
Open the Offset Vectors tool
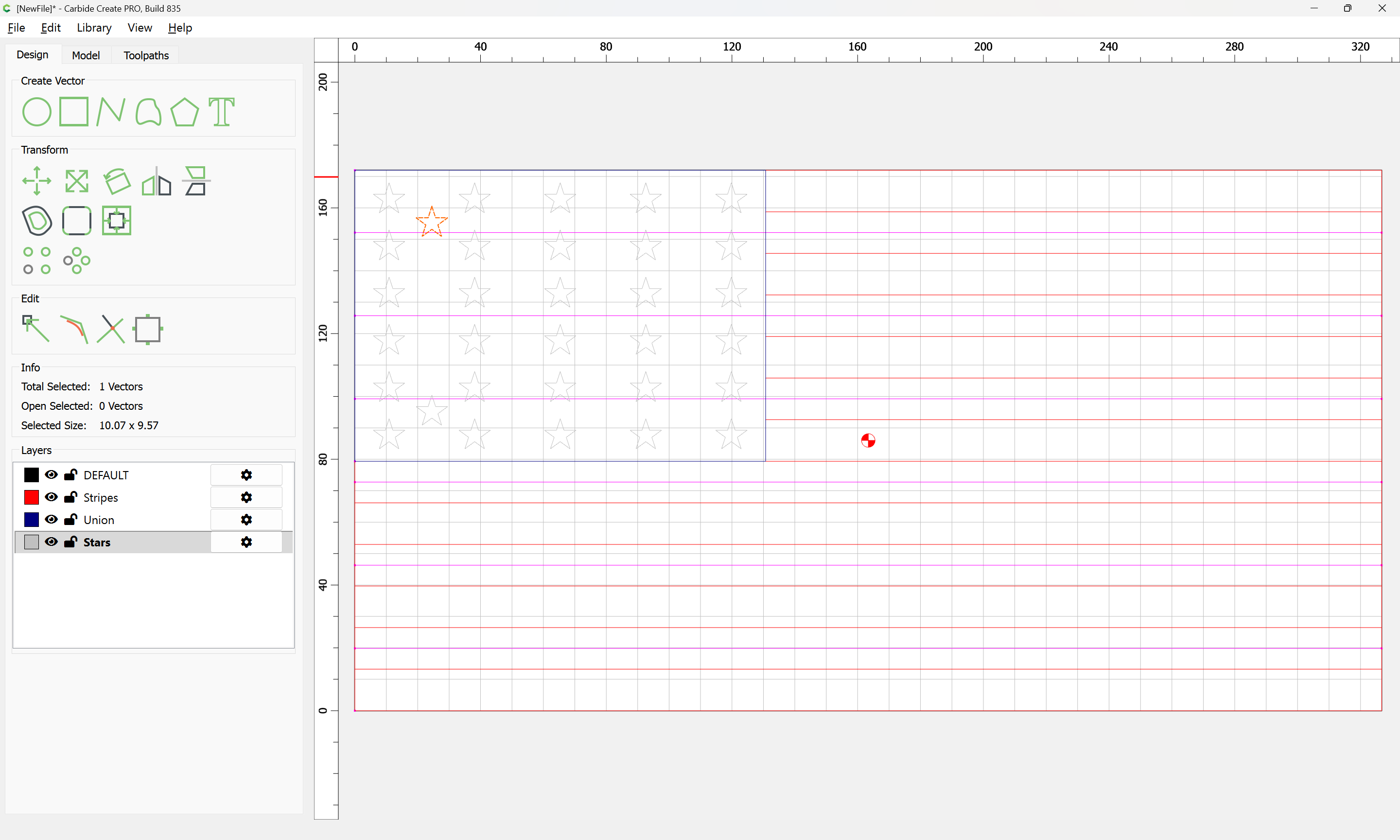coord(37,220)
